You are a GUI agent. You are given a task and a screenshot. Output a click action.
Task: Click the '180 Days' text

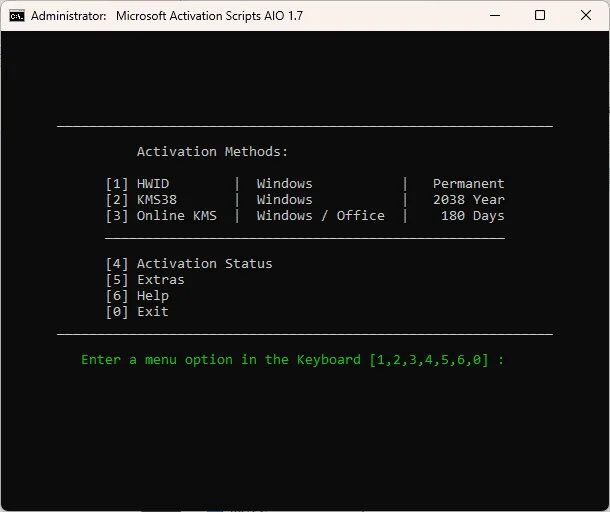[473, 216]
